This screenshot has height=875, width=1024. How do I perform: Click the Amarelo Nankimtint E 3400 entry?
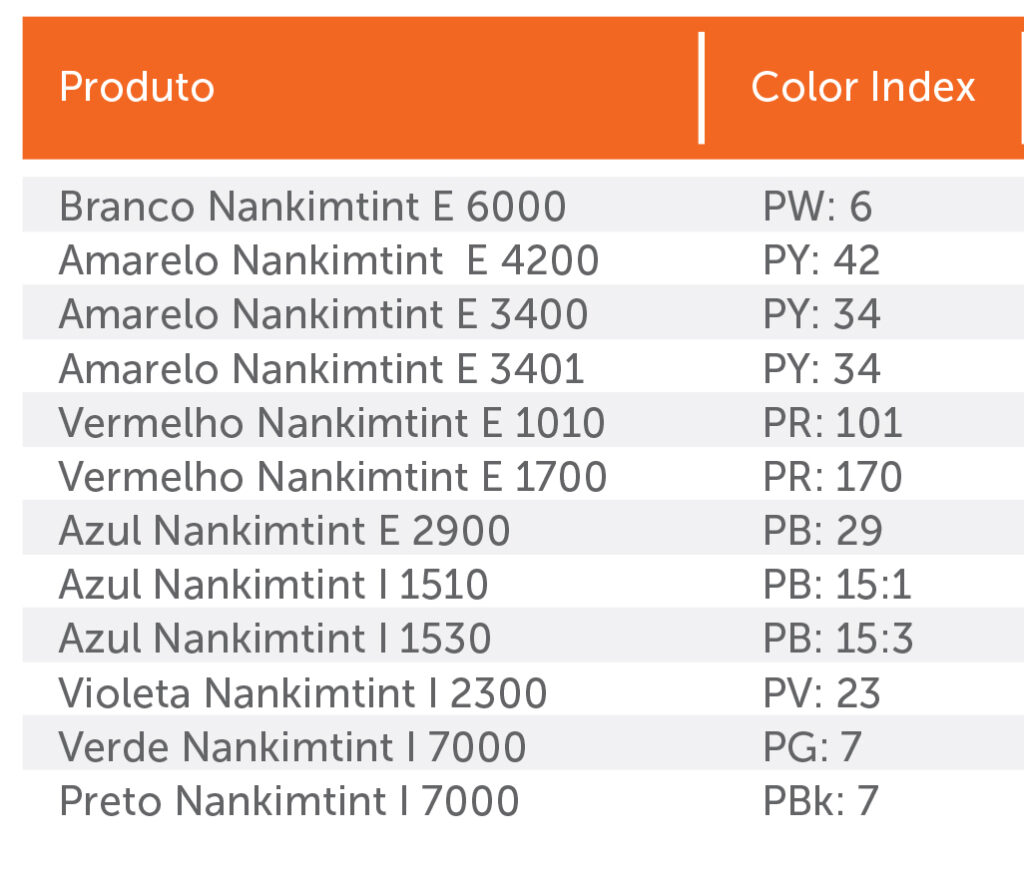(x=323, y=315)
